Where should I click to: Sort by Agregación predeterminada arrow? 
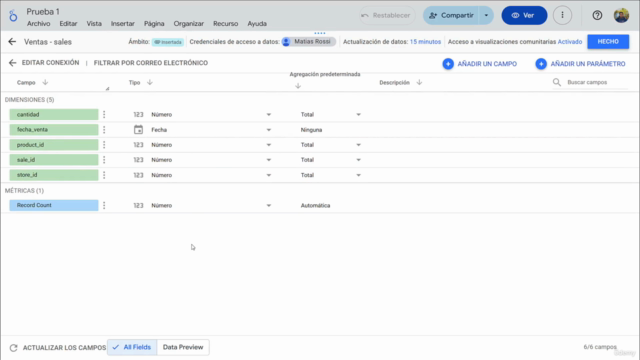tap(298, 86)
